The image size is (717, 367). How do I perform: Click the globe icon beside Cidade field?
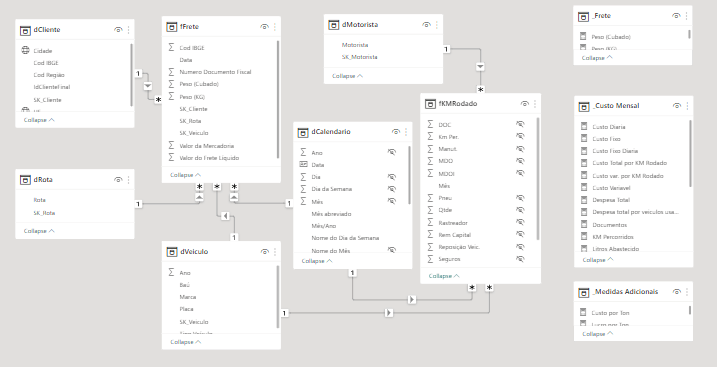[x=26, y=51]
